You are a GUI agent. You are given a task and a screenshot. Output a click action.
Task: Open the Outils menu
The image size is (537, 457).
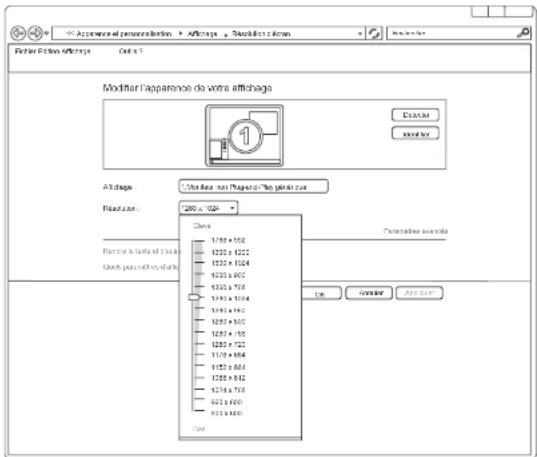128,51
